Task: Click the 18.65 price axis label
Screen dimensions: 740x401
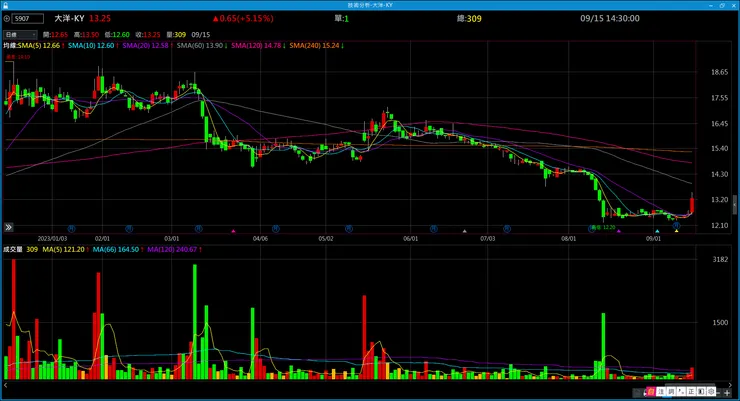Action: (720, 72)
